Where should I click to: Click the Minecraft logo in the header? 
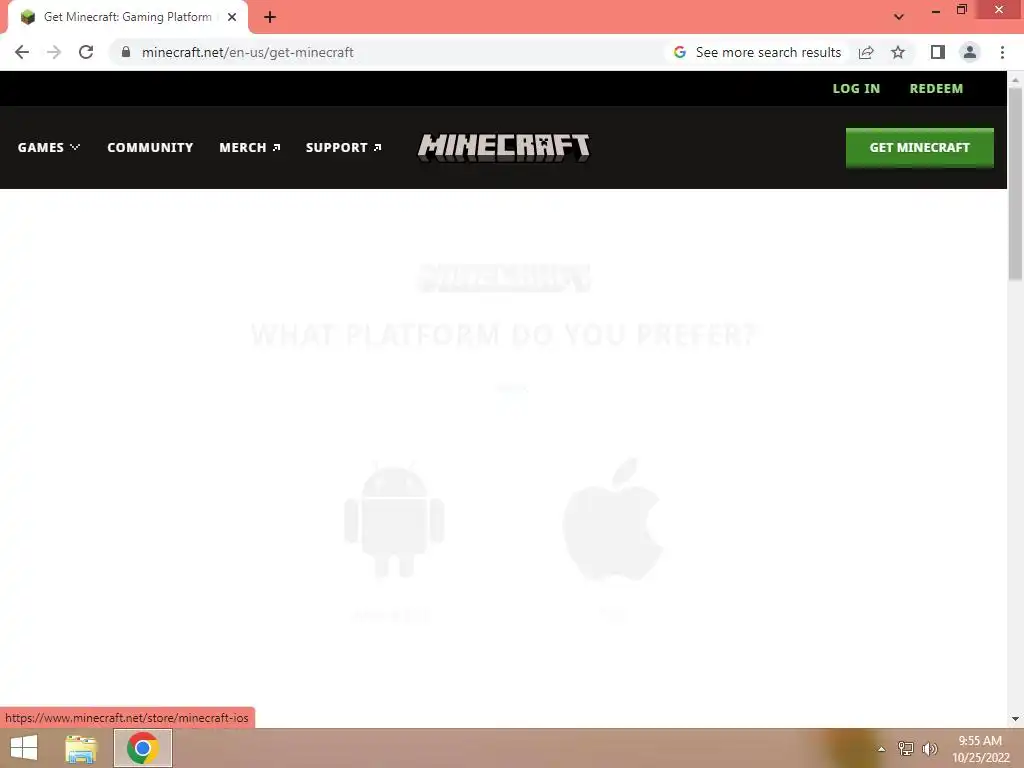(504, 148)
